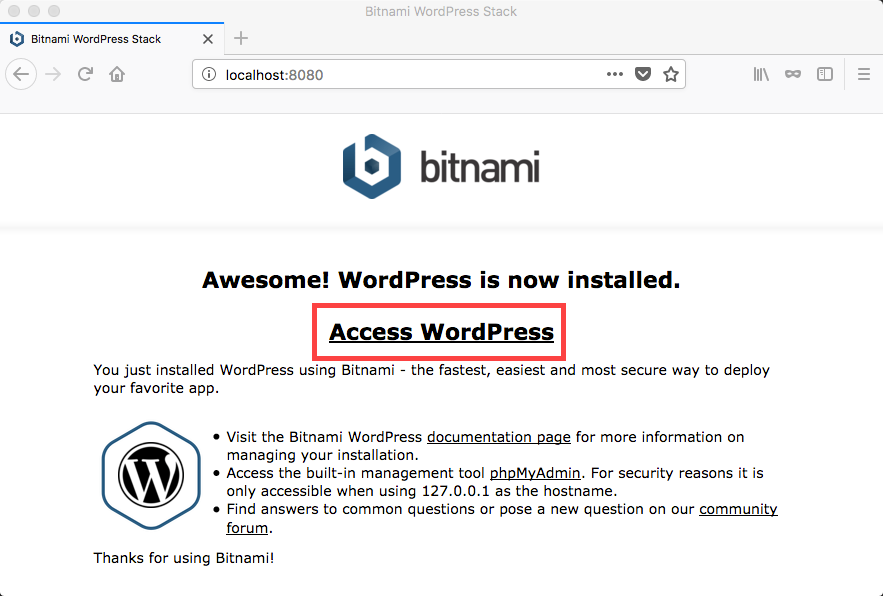Open page actions three-dot menu

point(614,74)
